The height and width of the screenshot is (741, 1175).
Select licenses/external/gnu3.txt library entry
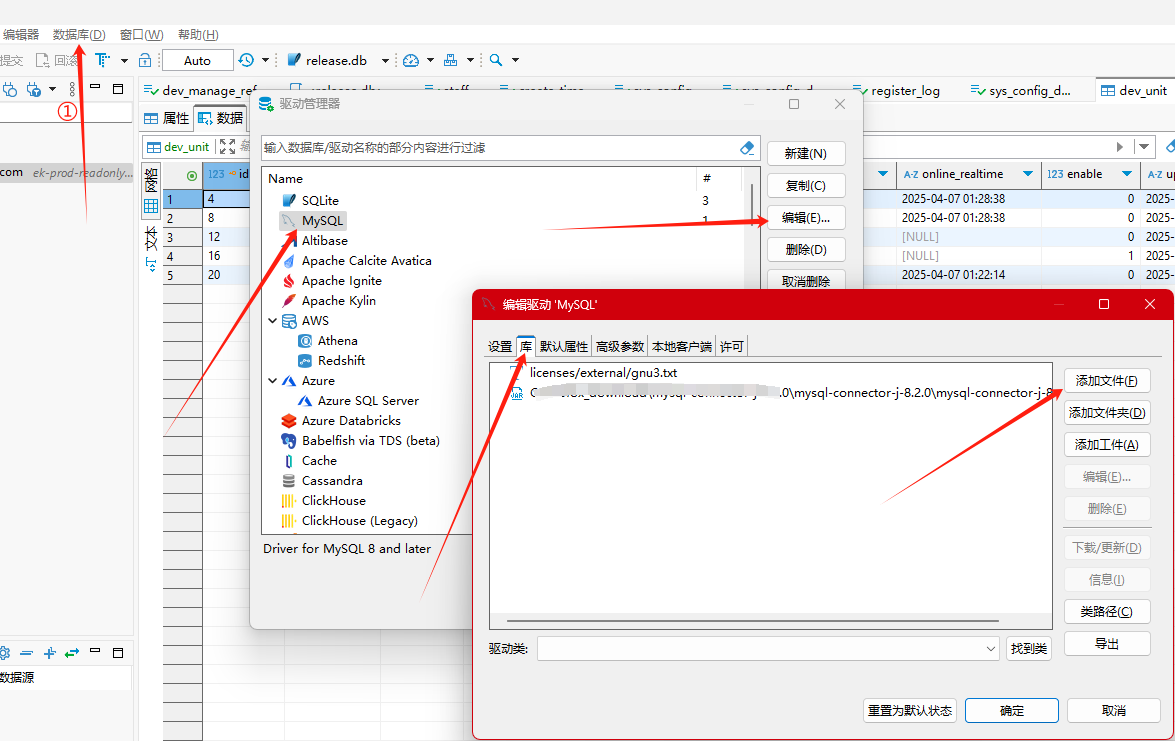603,372
